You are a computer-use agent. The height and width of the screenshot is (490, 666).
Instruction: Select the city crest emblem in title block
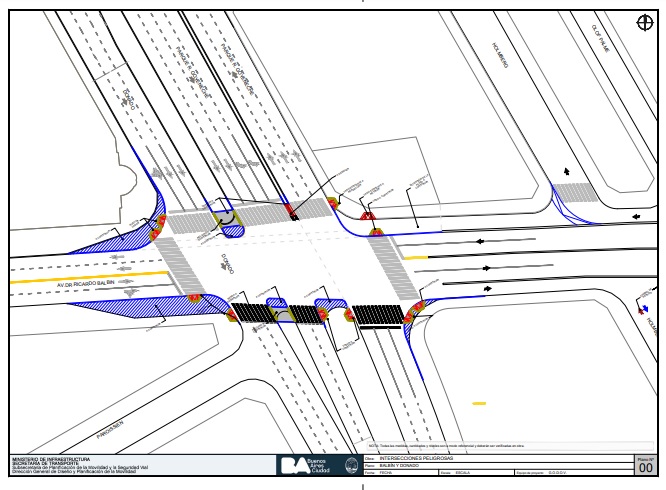(352, 466)
